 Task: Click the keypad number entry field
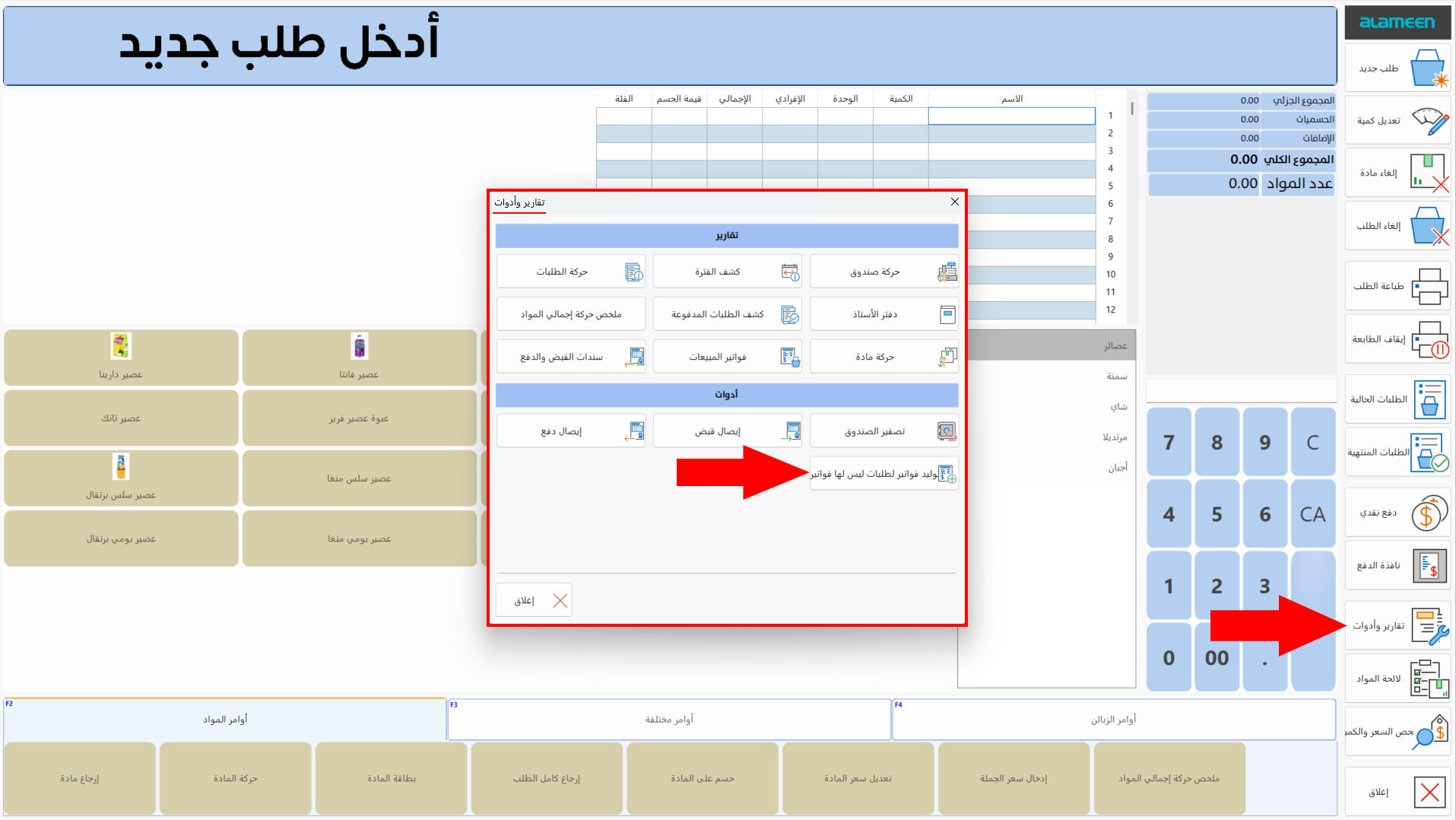click(1241, 391)
